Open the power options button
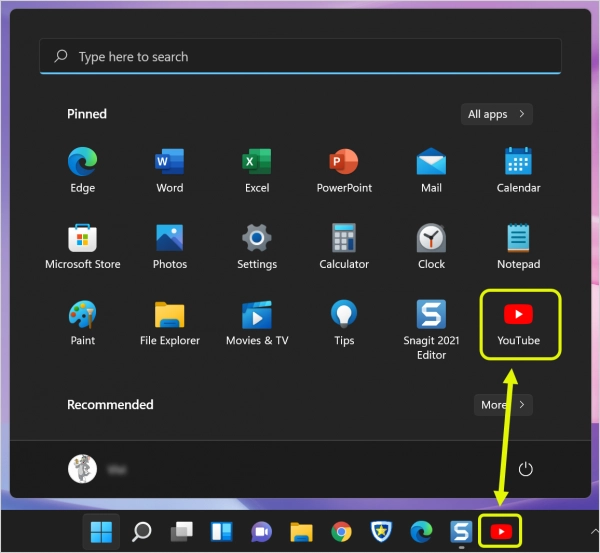This screenshot has width=600, height=553. [x=525, y=469]
